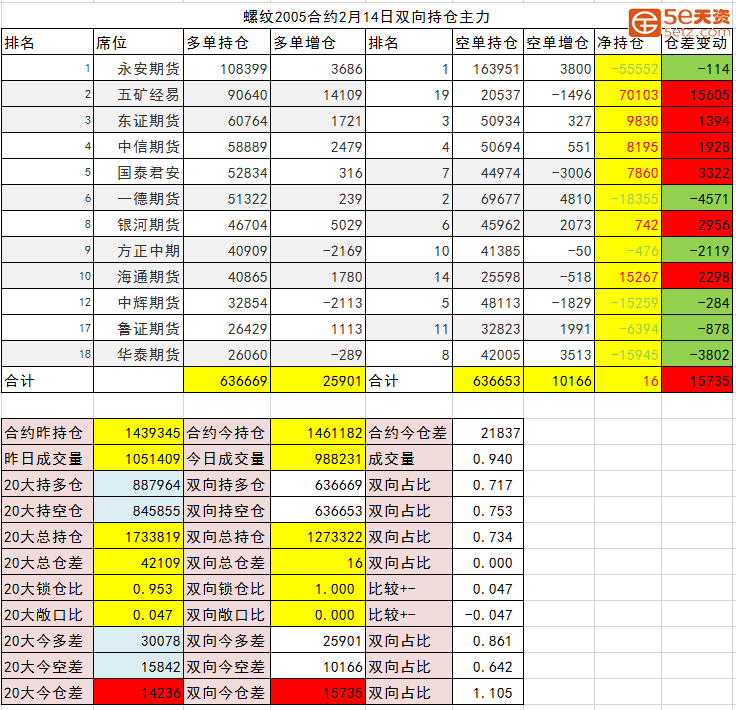Image resolution: width=736 pixels, height=710 pixels.
Task: Click the red cell showing 15605
Action: pos(697,95)
